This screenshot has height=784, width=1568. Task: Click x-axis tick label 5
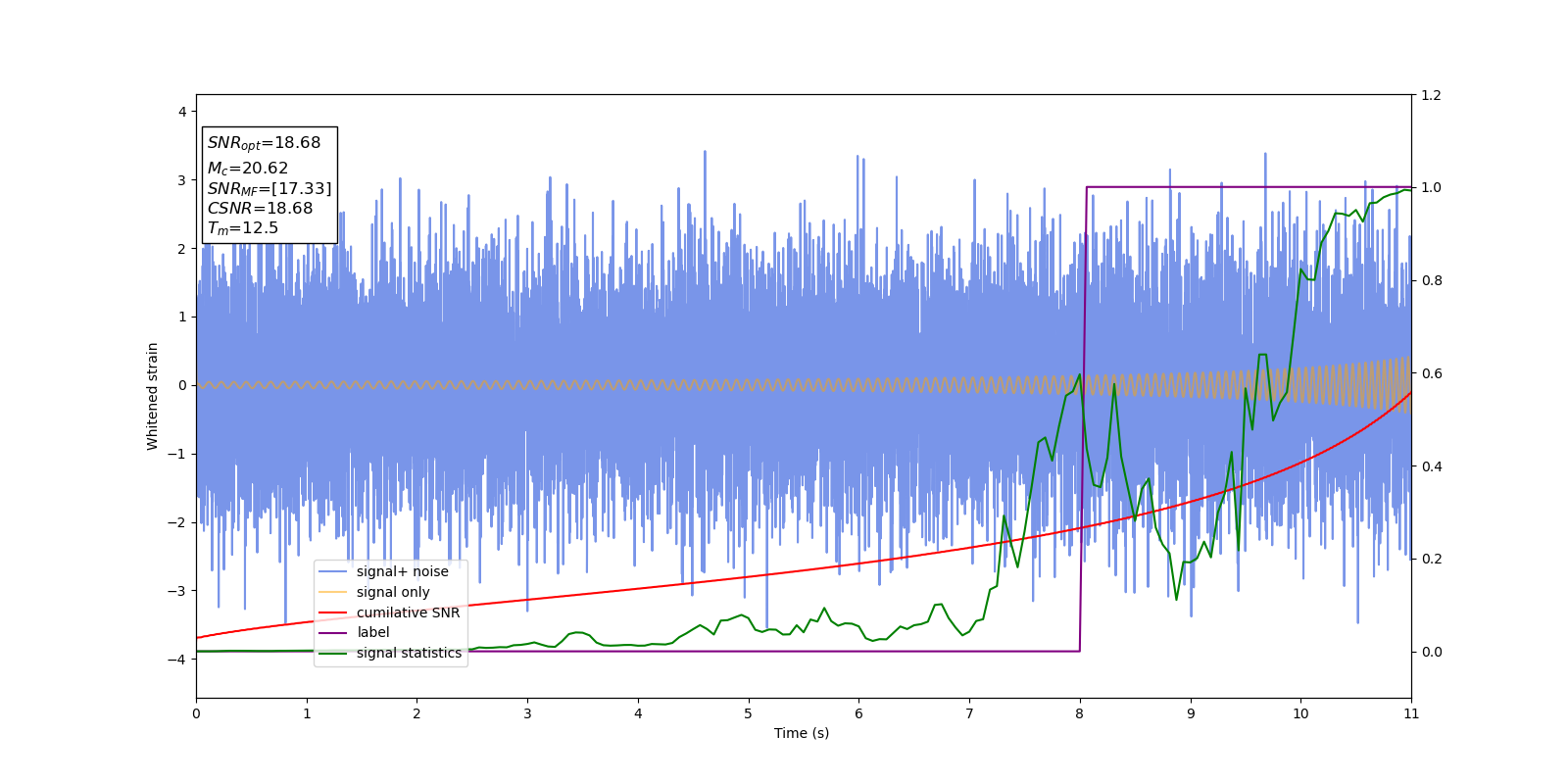[x=749, y=713]
